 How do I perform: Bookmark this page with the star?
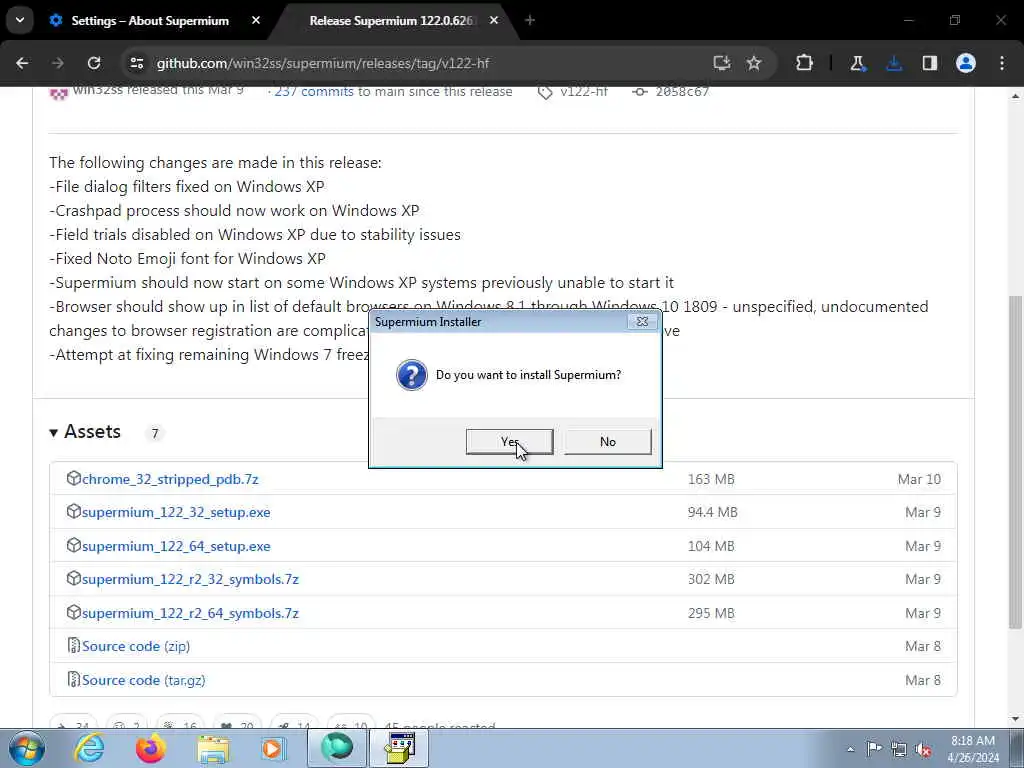[754, 63]
